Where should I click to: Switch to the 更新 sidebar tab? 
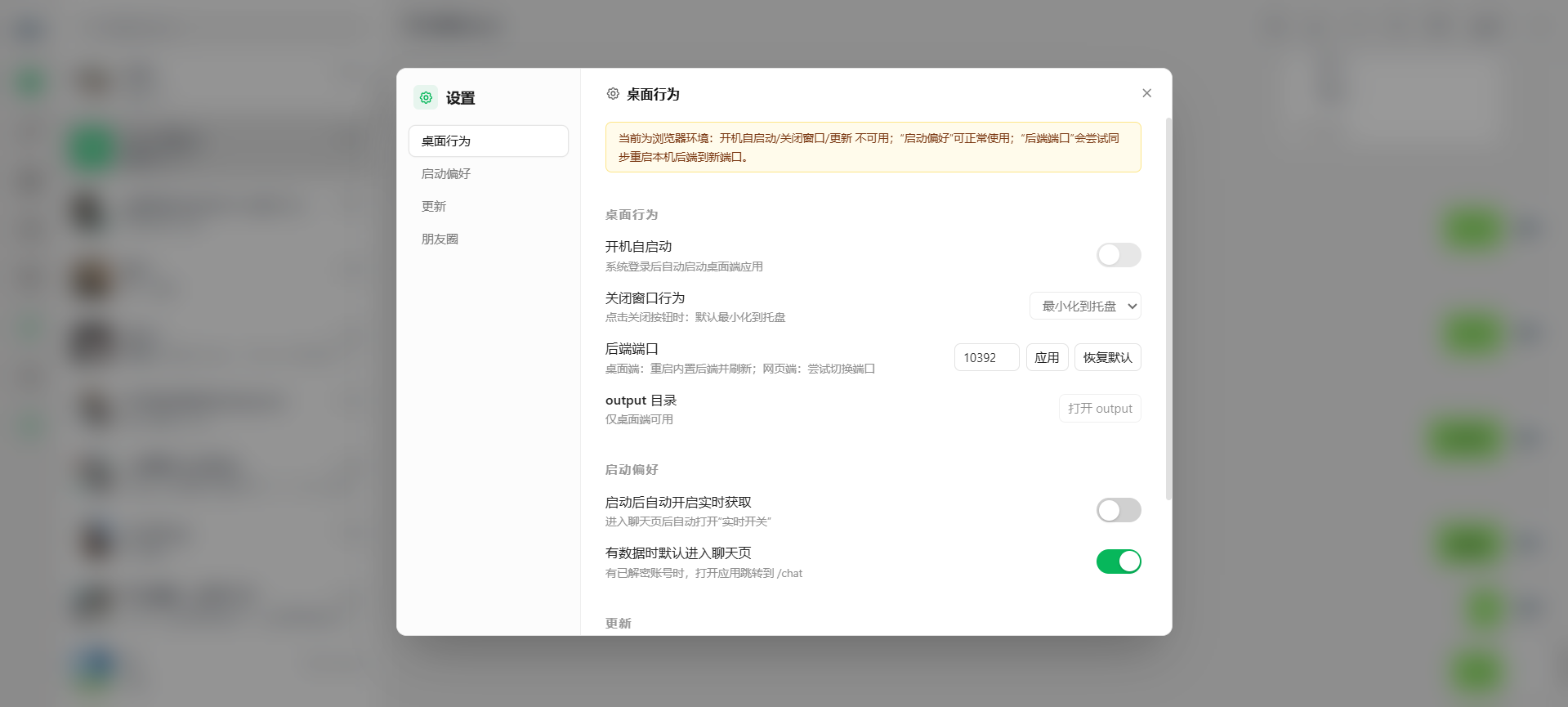click(489, 206)
